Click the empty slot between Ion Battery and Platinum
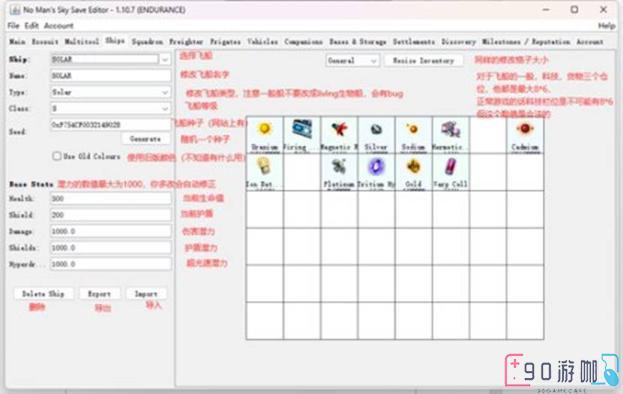The height and width of the screenshot is (394, 623). (x=302, y=172)
